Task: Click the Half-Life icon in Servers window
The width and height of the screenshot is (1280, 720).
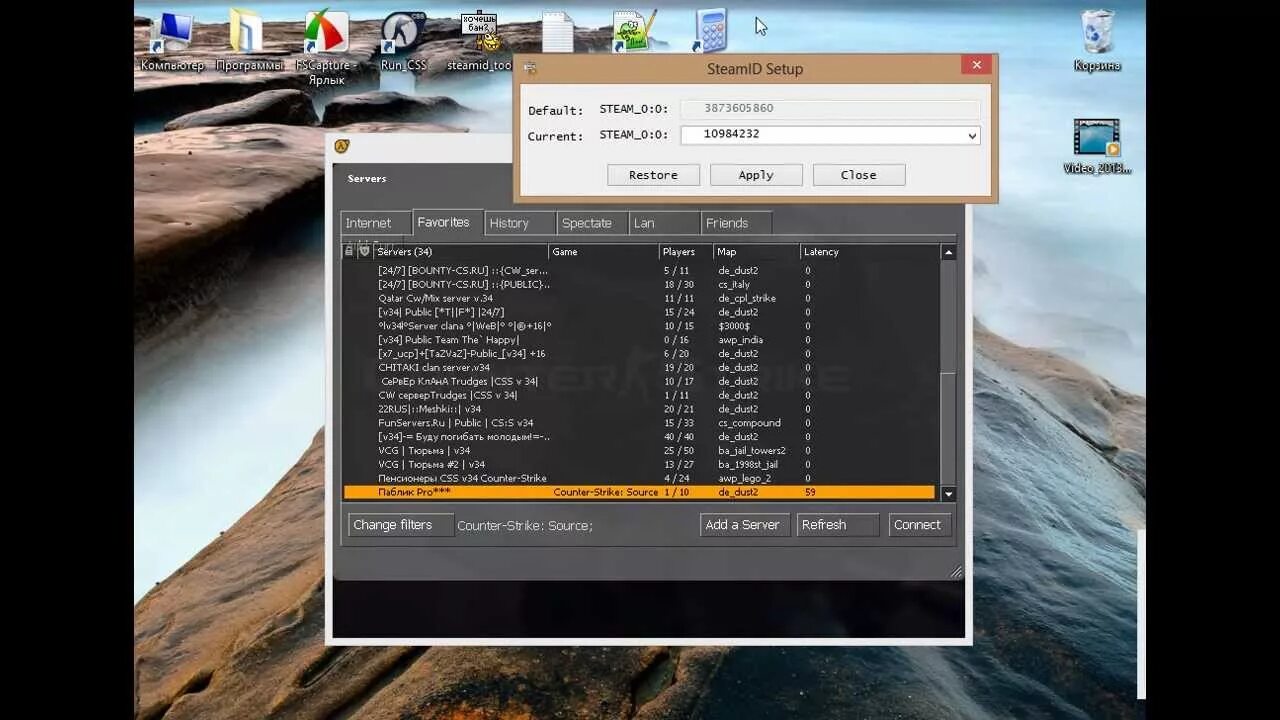Action: pyautogui.click(x=343, y=146)
